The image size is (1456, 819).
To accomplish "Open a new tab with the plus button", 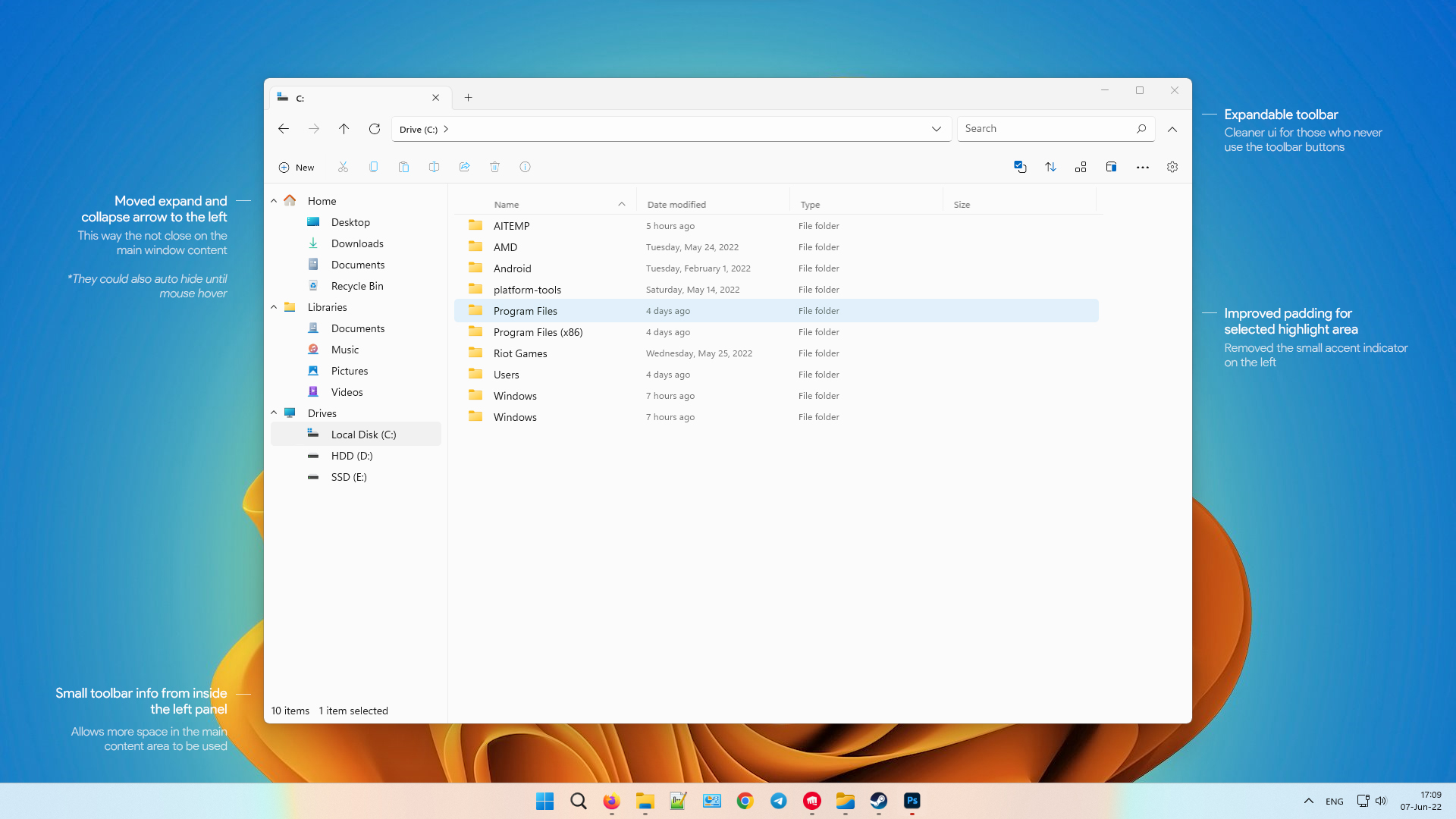I will pyautogui.click(x=468, y=97).
